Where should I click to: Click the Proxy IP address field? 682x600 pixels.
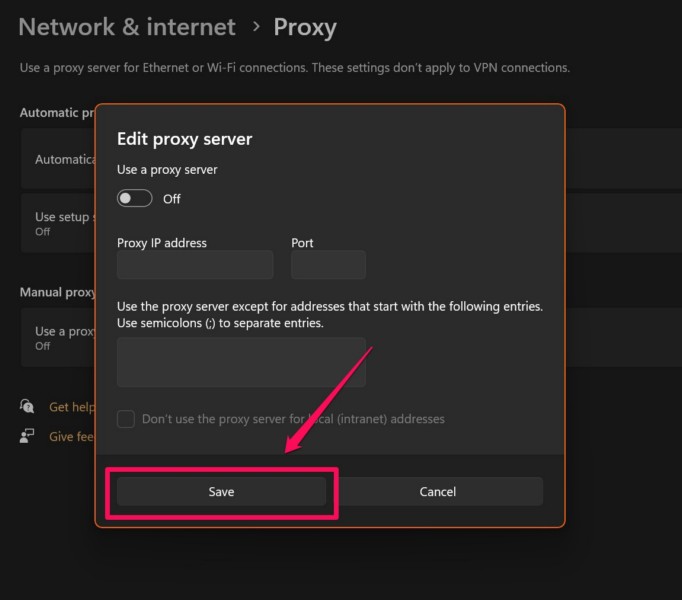[195, 265]
